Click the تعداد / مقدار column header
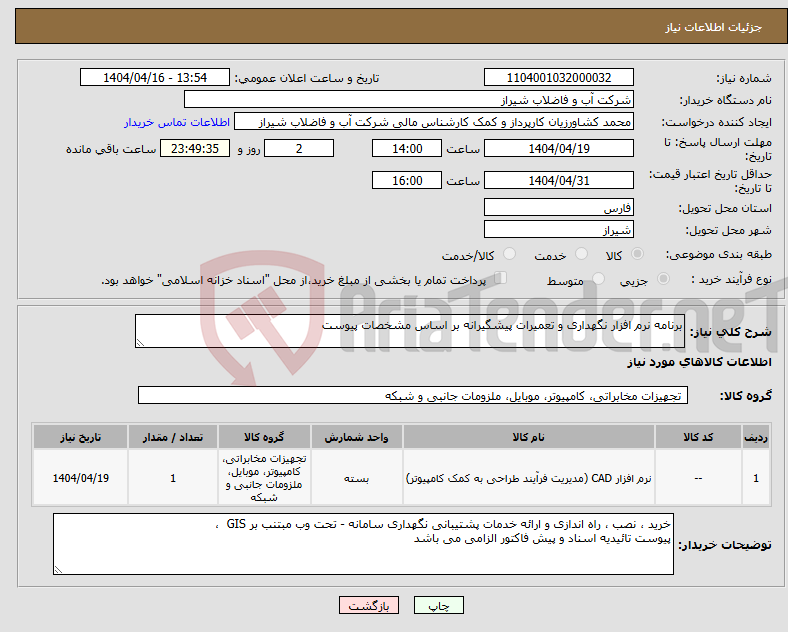 tap(173, 437)
